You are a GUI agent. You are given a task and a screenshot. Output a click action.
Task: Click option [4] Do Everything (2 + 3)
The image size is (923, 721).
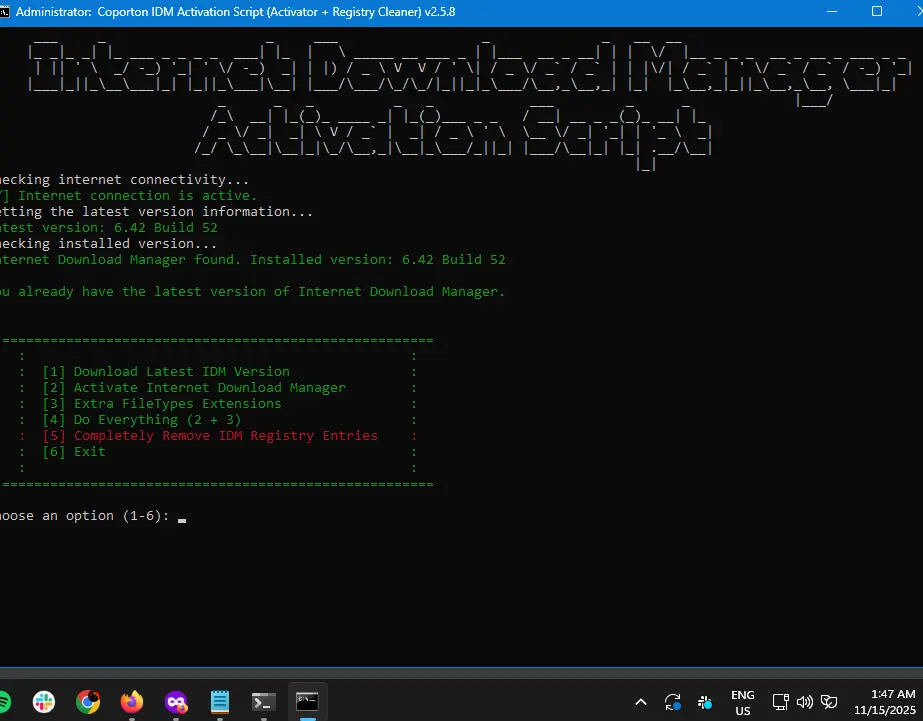[142, 420]
